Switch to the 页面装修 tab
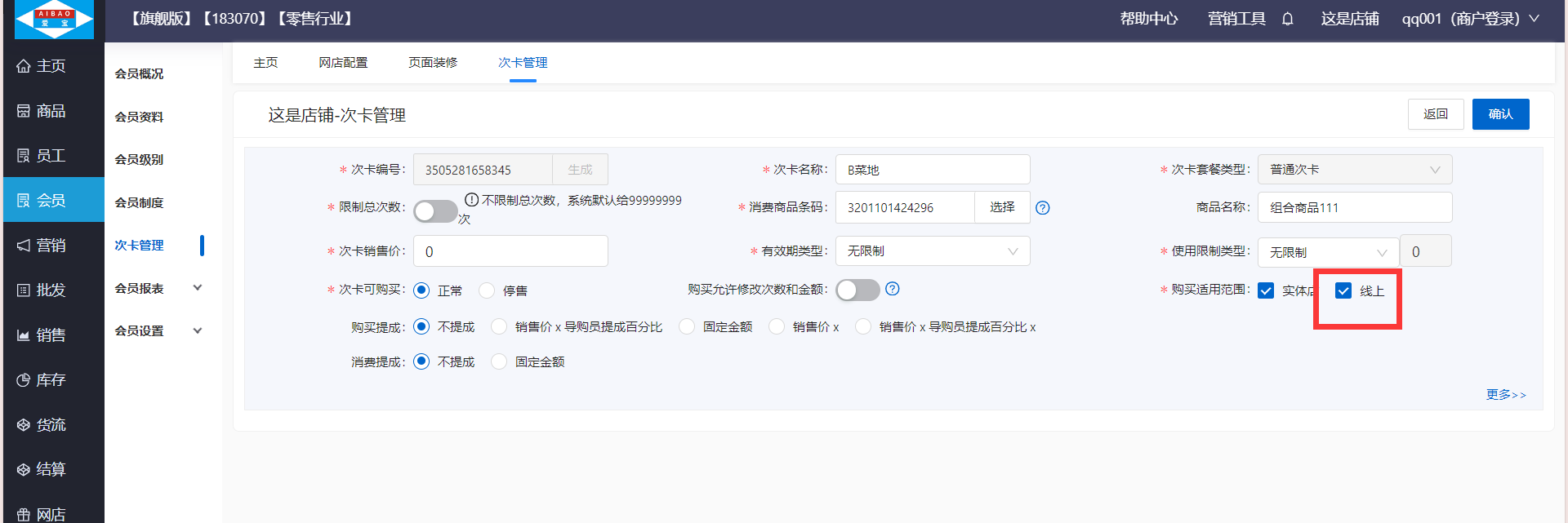Image resolution: width=1568 pixels, height=523 pixels. coord(433,63)
